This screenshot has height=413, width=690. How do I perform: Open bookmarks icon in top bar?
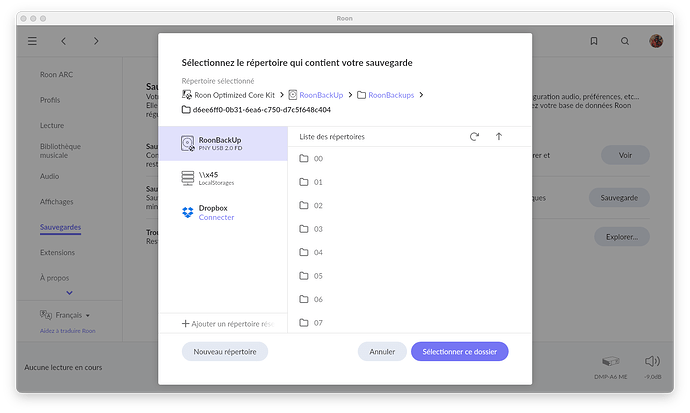594,41
